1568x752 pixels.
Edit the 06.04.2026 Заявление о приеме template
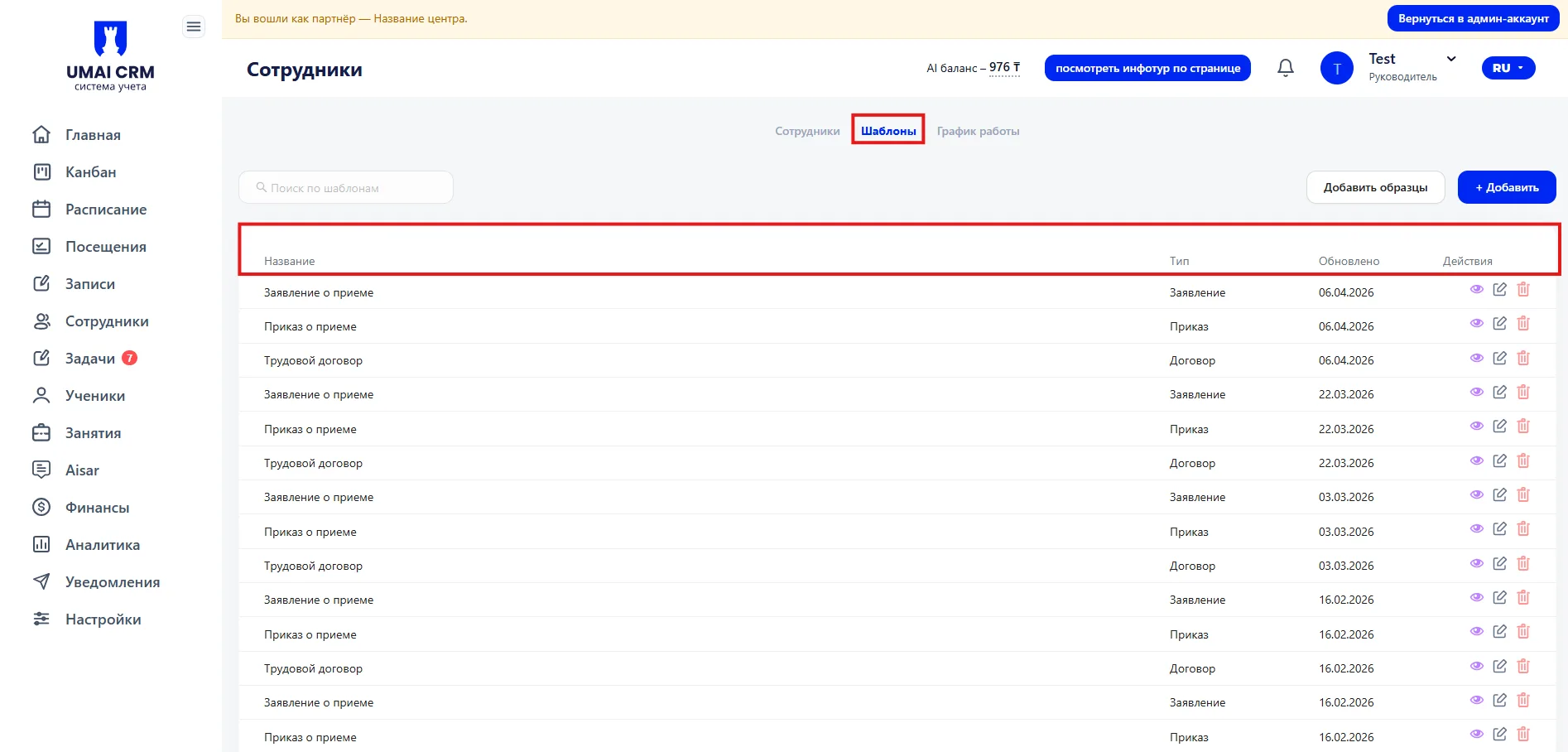[1500, 289]
